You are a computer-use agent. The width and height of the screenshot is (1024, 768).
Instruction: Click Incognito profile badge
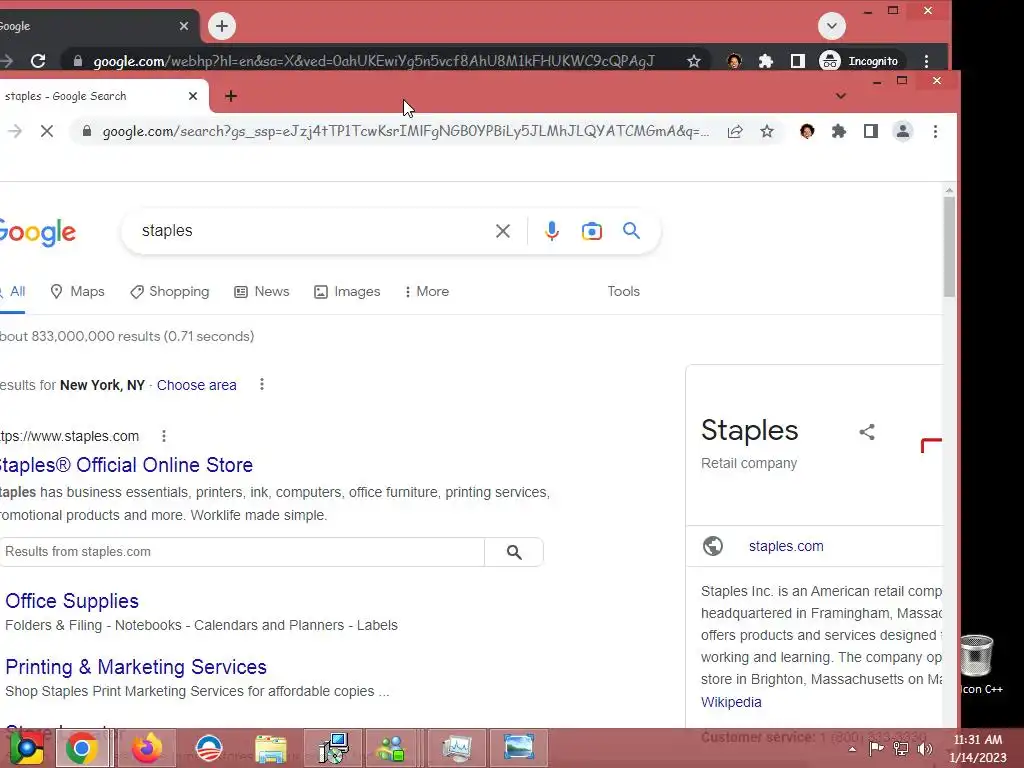(x=861, y=61)
